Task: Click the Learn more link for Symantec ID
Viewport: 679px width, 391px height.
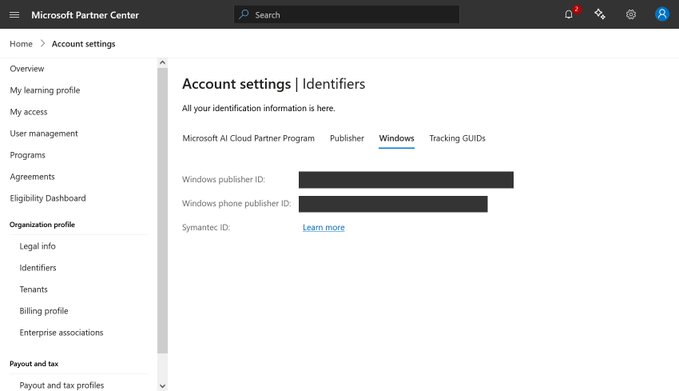Action: (323, 227)
